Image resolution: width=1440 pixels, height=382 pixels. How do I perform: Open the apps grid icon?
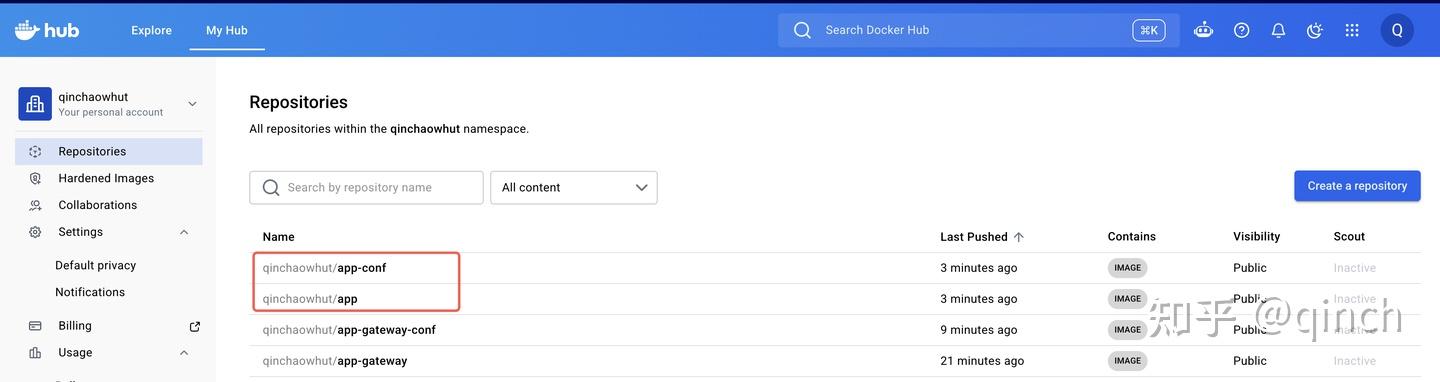pyautogui.click(x=1352, y=30)
